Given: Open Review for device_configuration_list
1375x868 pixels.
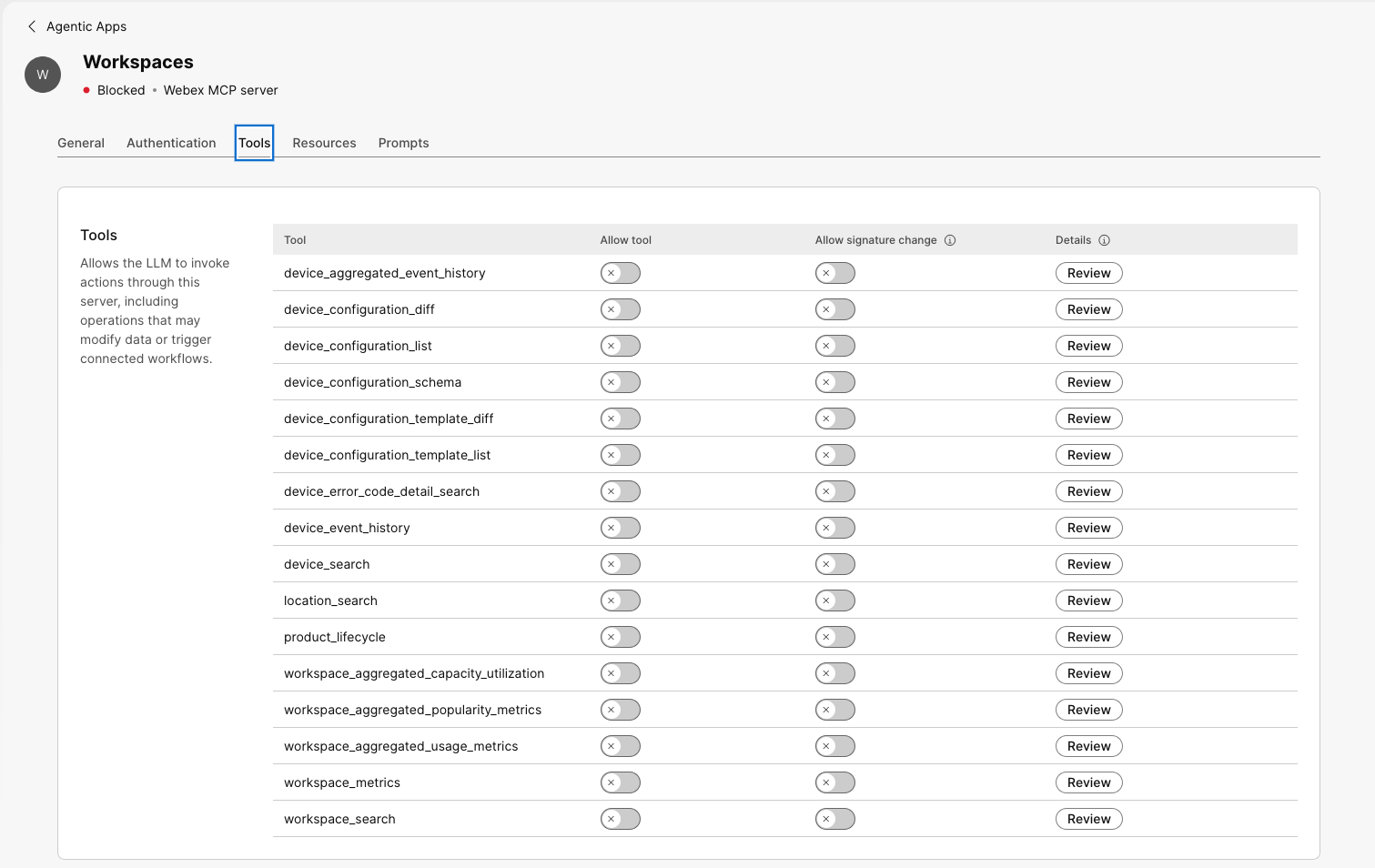Looking at the screenshot, I should coord(1089,346).
